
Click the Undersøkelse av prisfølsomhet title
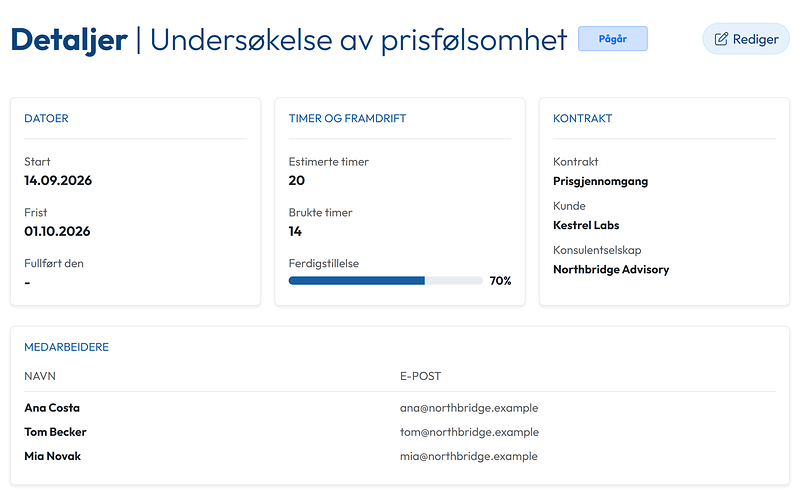coord(358,40)
